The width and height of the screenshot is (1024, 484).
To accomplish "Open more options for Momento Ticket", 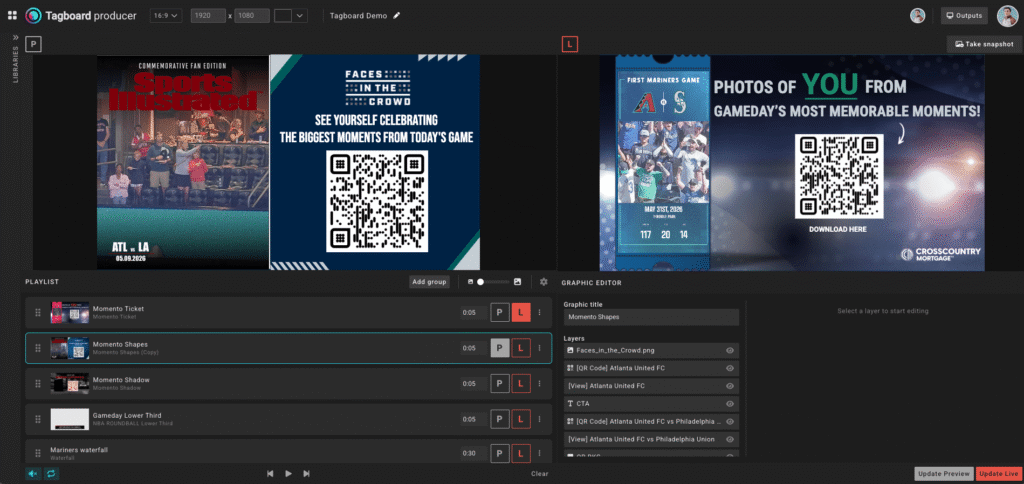I will [539, 312].
